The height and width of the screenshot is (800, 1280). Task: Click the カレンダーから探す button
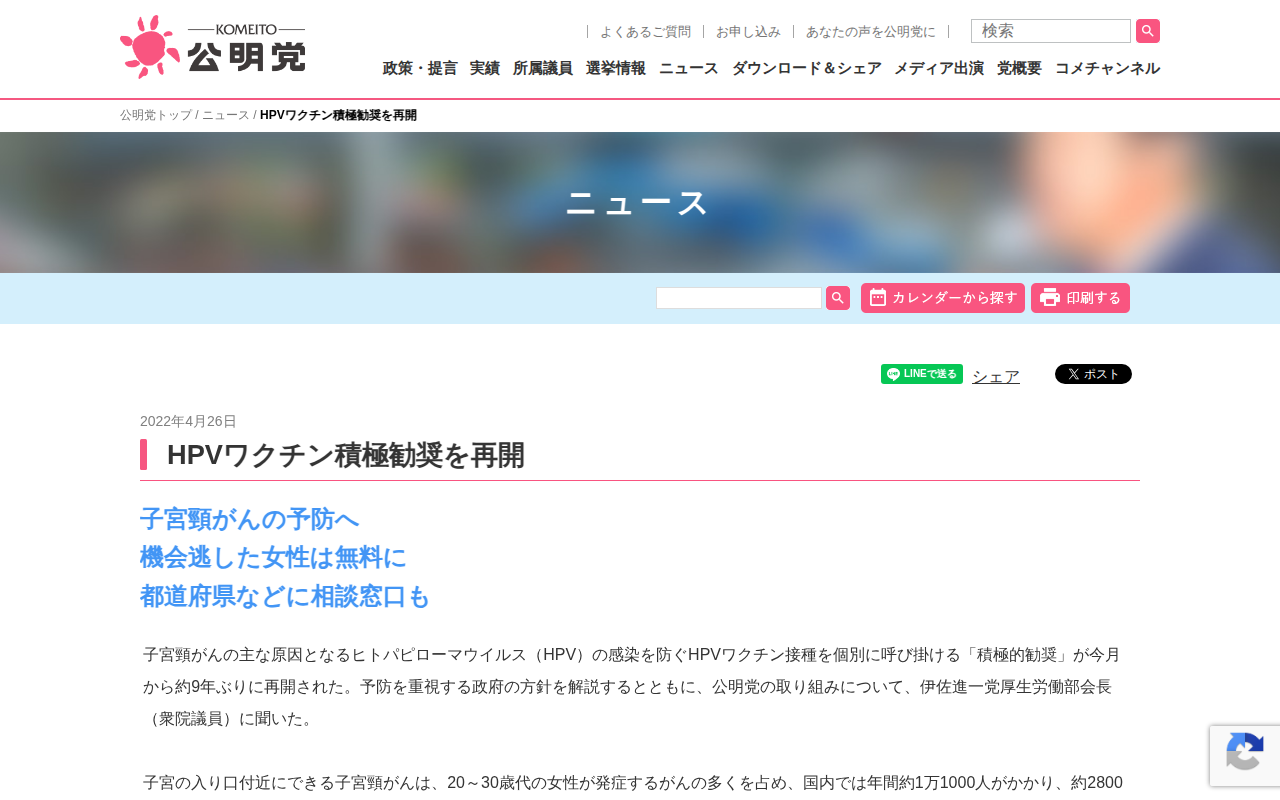click(943, 298)
